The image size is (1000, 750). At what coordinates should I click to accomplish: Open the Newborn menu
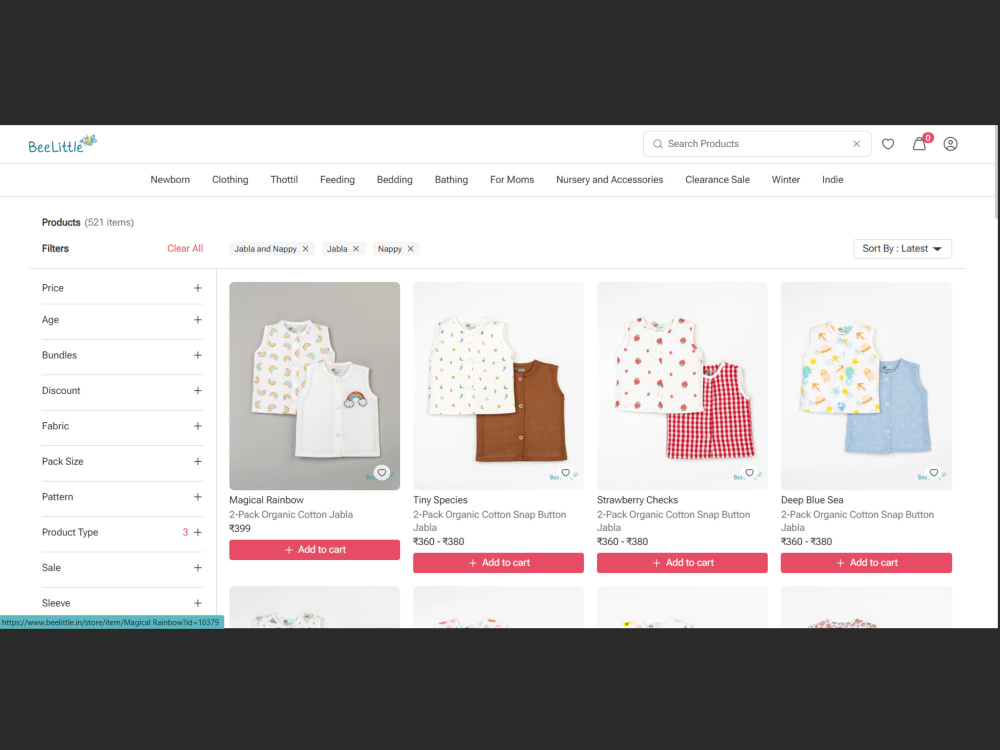(x=170, y=180)
